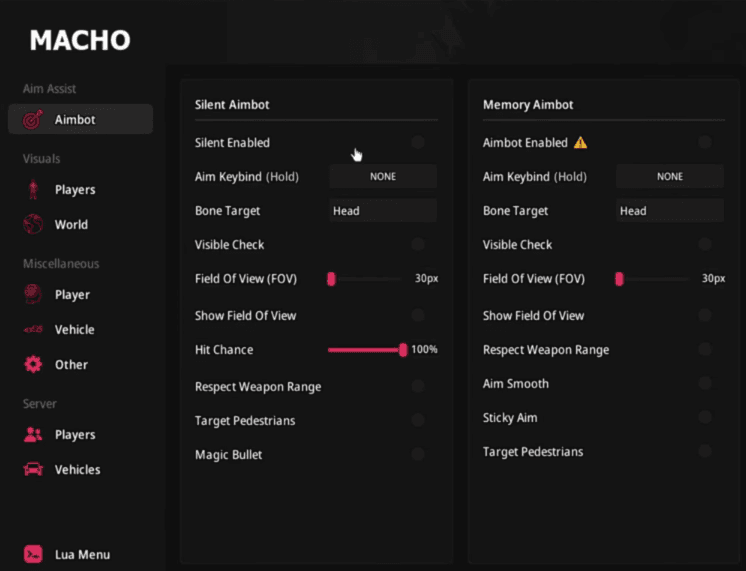Open Bone Target dropdown in Silent Aimbot
The width and height of the screenshot is (746, 571).
[383, 211]
